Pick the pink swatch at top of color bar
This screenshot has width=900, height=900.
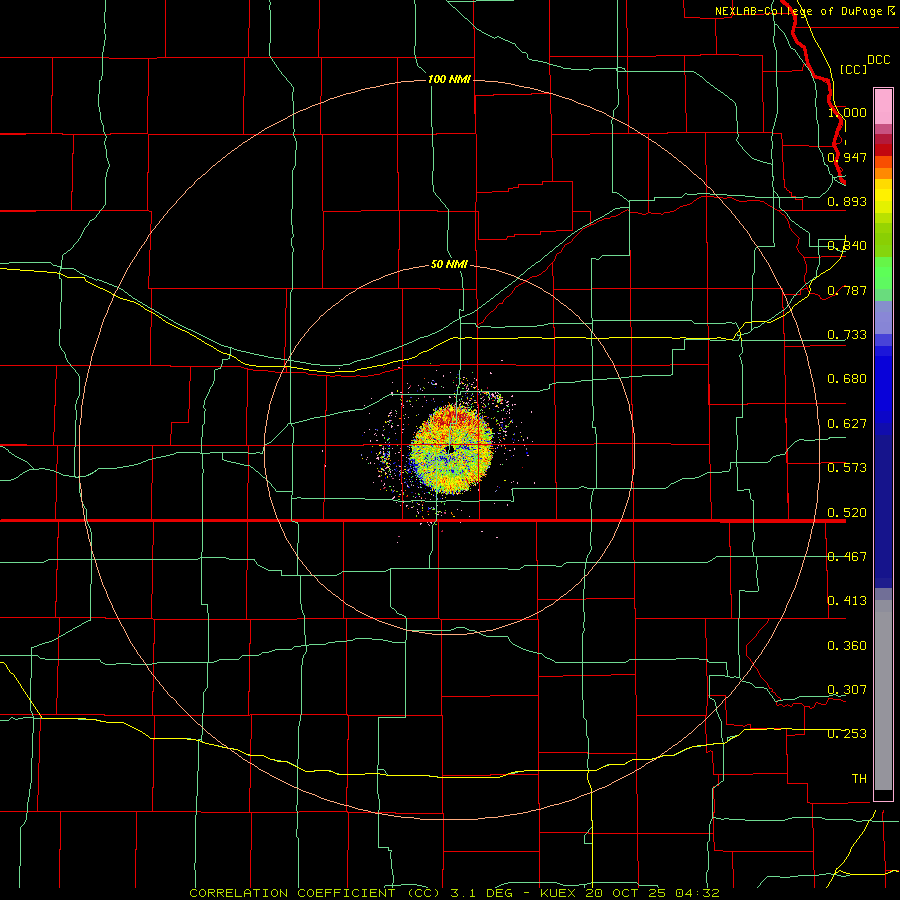tap(883, 107)
